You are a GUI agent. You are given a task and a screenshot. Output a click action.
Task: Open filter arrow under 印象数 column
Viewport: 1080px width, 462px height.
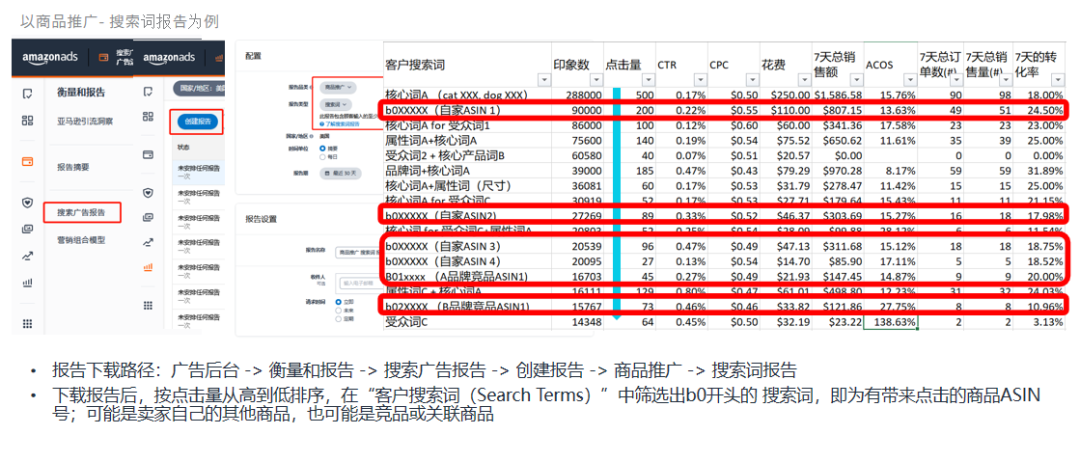596,80
